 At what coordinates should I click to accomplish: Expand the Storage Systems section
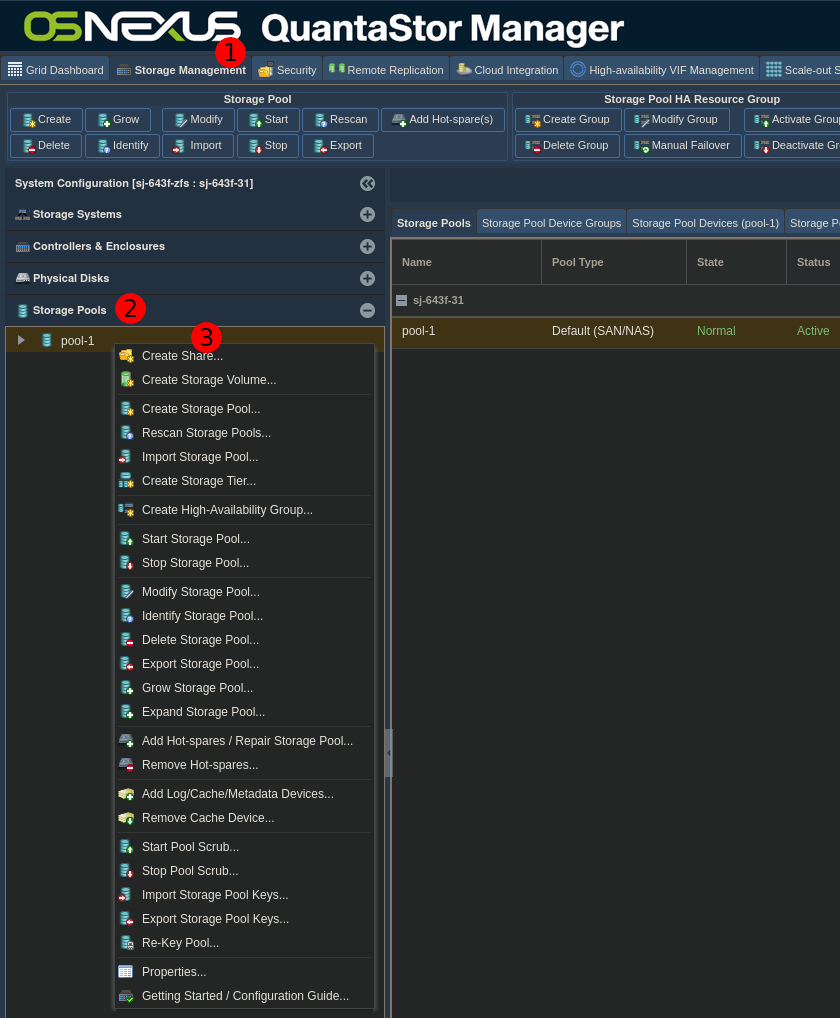tap(367, 214)
